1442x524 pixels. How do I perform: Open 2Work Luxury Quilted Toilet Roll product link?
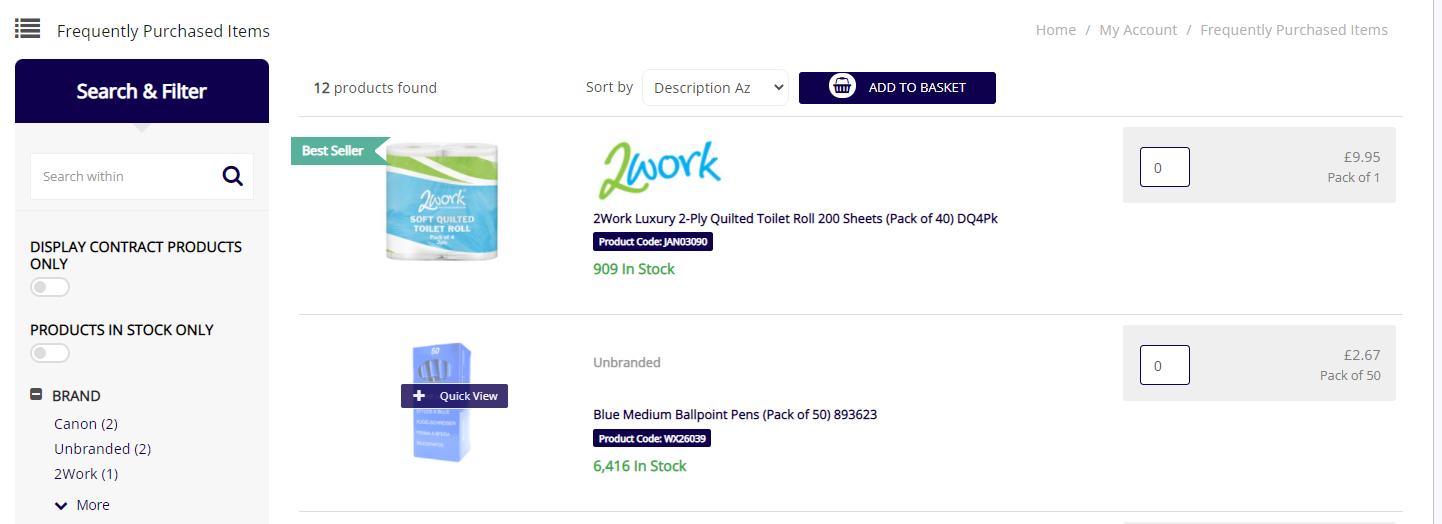pyautogui.click(x=795, y=219)
